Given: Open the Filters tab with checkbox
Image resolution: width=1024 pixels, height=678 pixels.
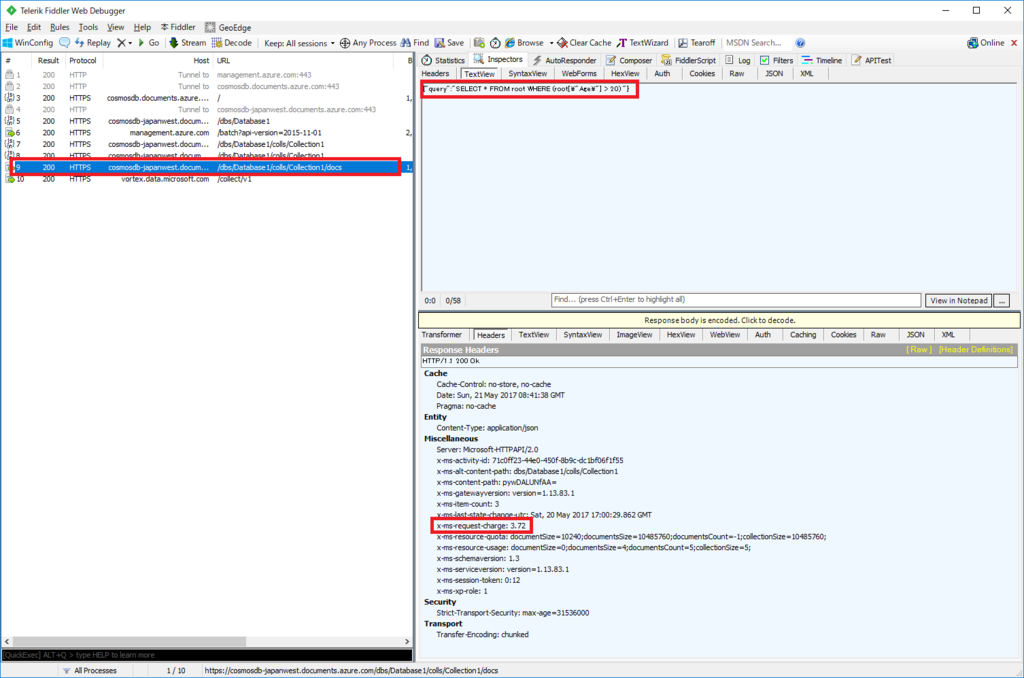Looking at the screenshot, I should (x=776, y=60).
